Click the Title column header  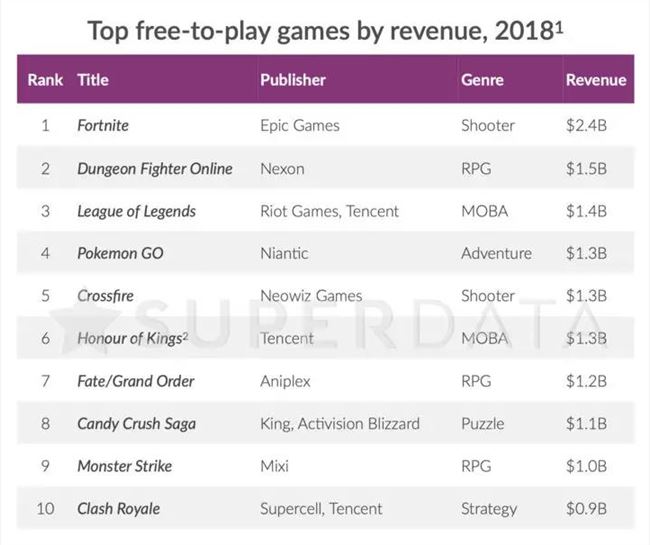pos(93,80)
